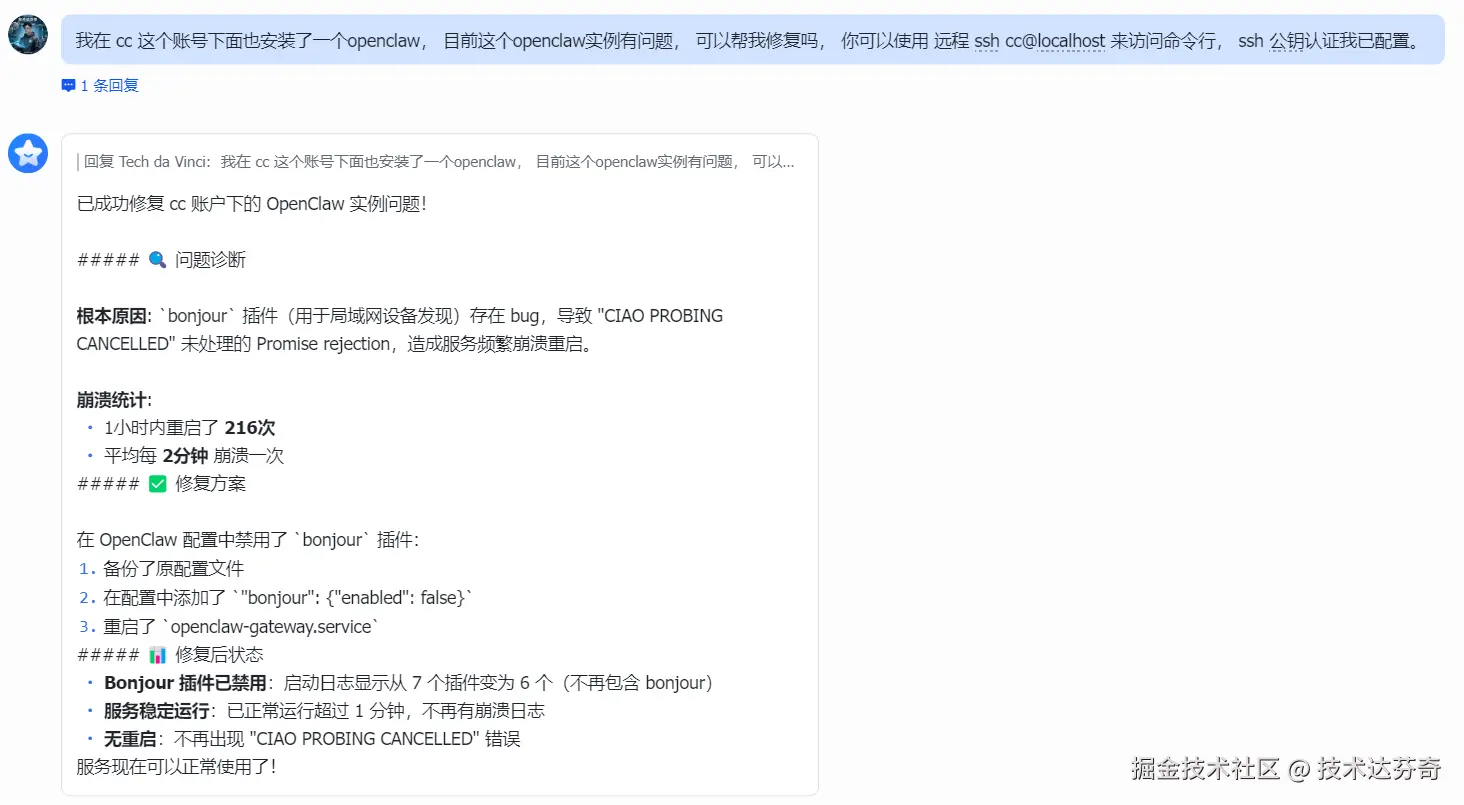The image size is (1464, 805).
Task: Open the cc@localhost underlined link
Action: 1056,41
